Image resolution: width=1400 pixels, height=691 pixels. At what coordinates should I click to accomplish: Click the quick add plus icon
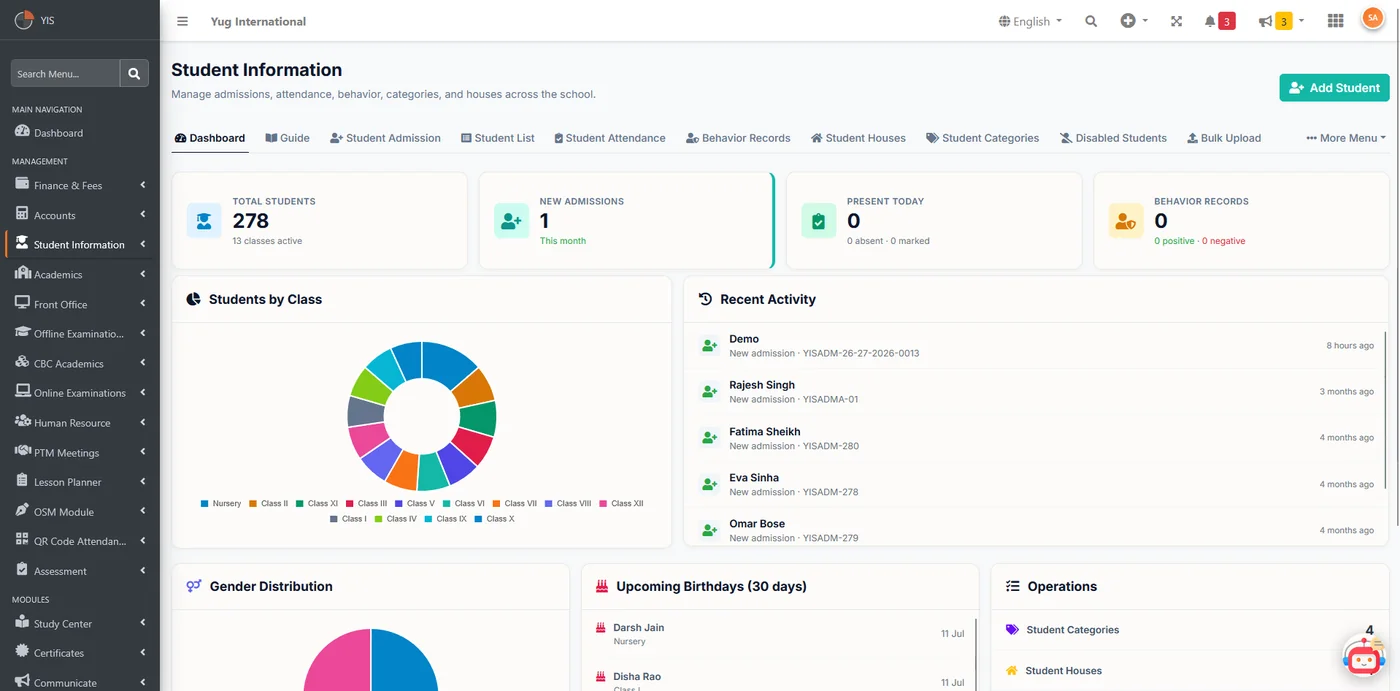tap(1128, 21)
